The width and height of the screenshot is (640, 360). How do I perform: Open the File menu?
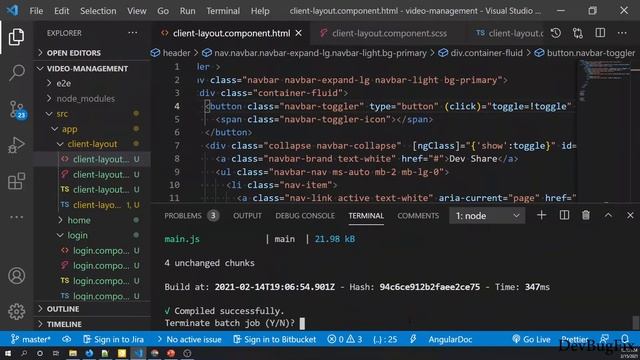coord(36,11)
